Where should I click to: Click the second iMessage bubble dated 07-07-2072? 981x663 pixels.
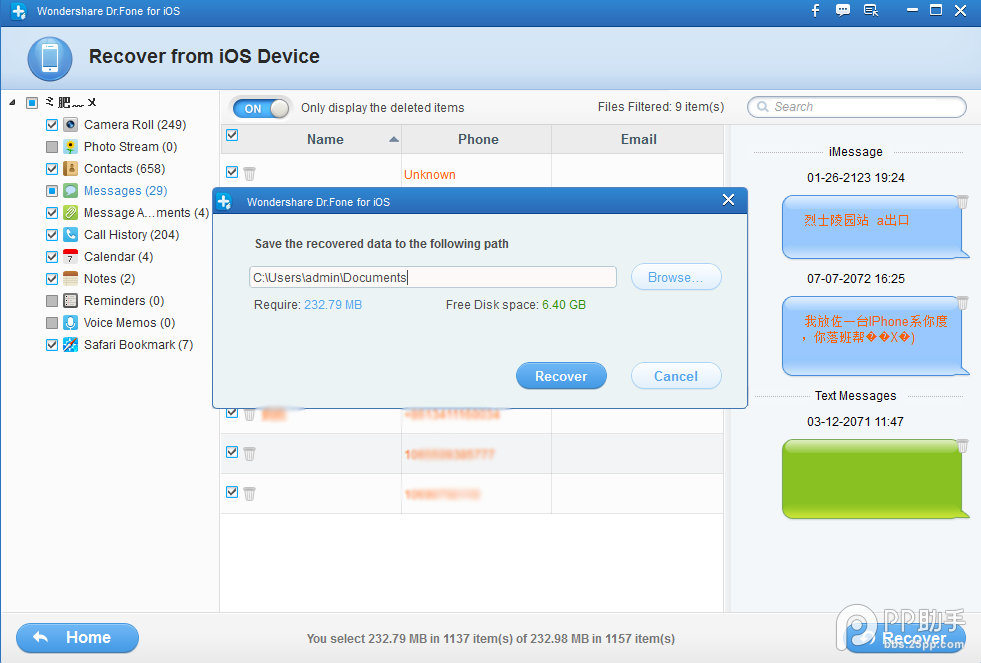tap(873, 336)
